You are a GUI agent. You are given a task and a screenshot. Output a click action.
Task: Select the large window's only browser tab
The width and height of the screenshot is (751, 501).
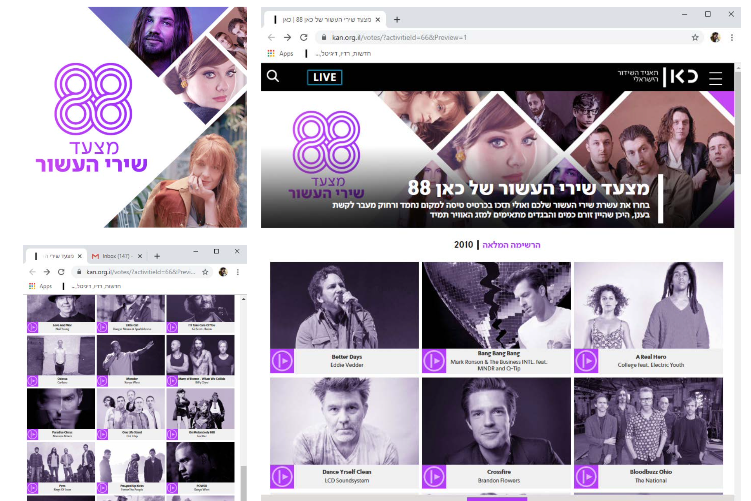coord(325,20)
